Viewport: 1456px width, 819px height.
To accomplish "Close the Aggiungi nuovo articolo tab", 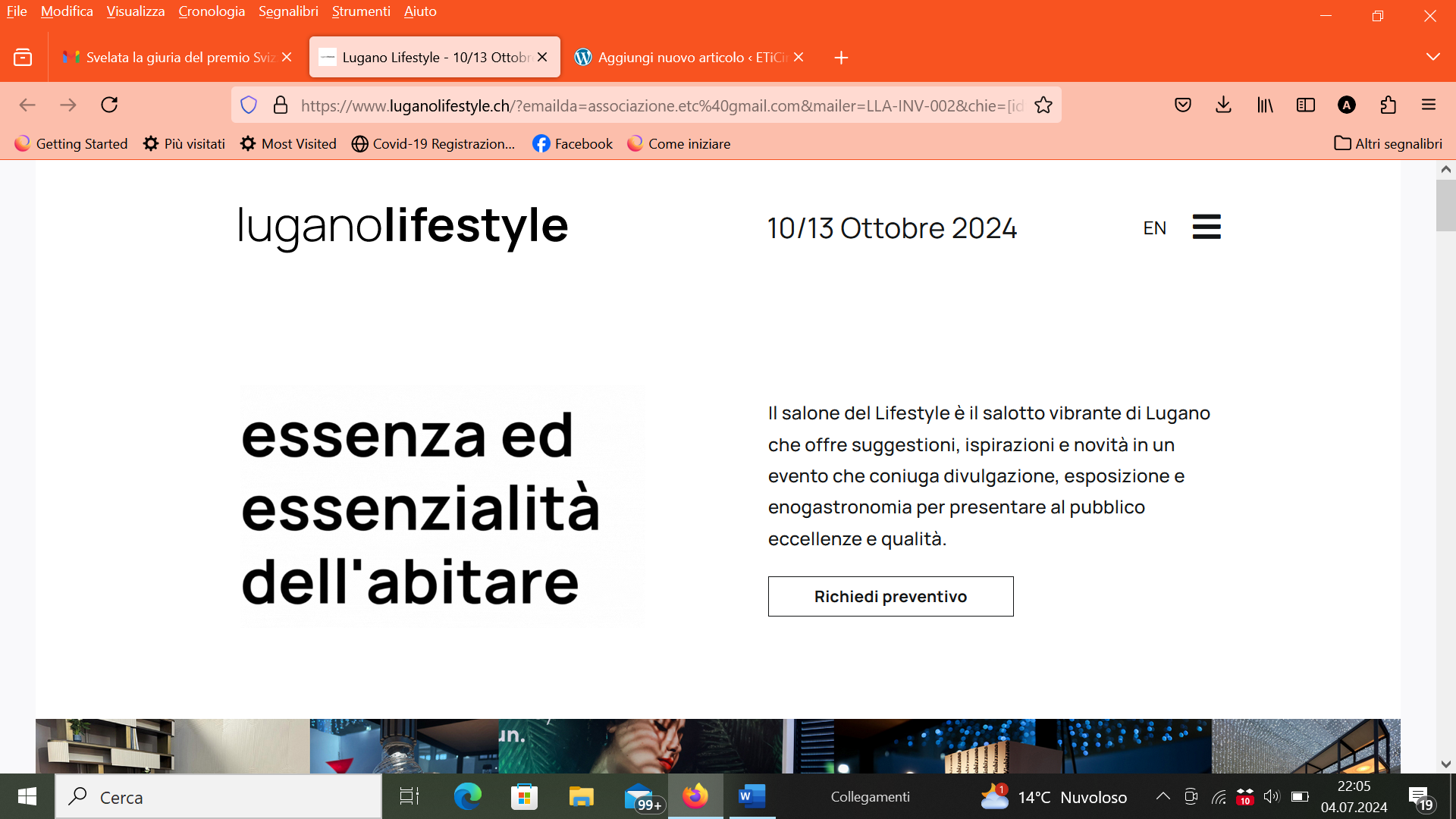I will 799,57.
